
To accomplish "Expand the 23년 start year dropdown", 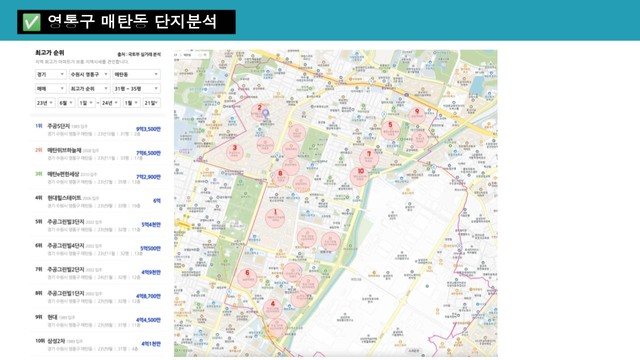I will tap(45, 103).
